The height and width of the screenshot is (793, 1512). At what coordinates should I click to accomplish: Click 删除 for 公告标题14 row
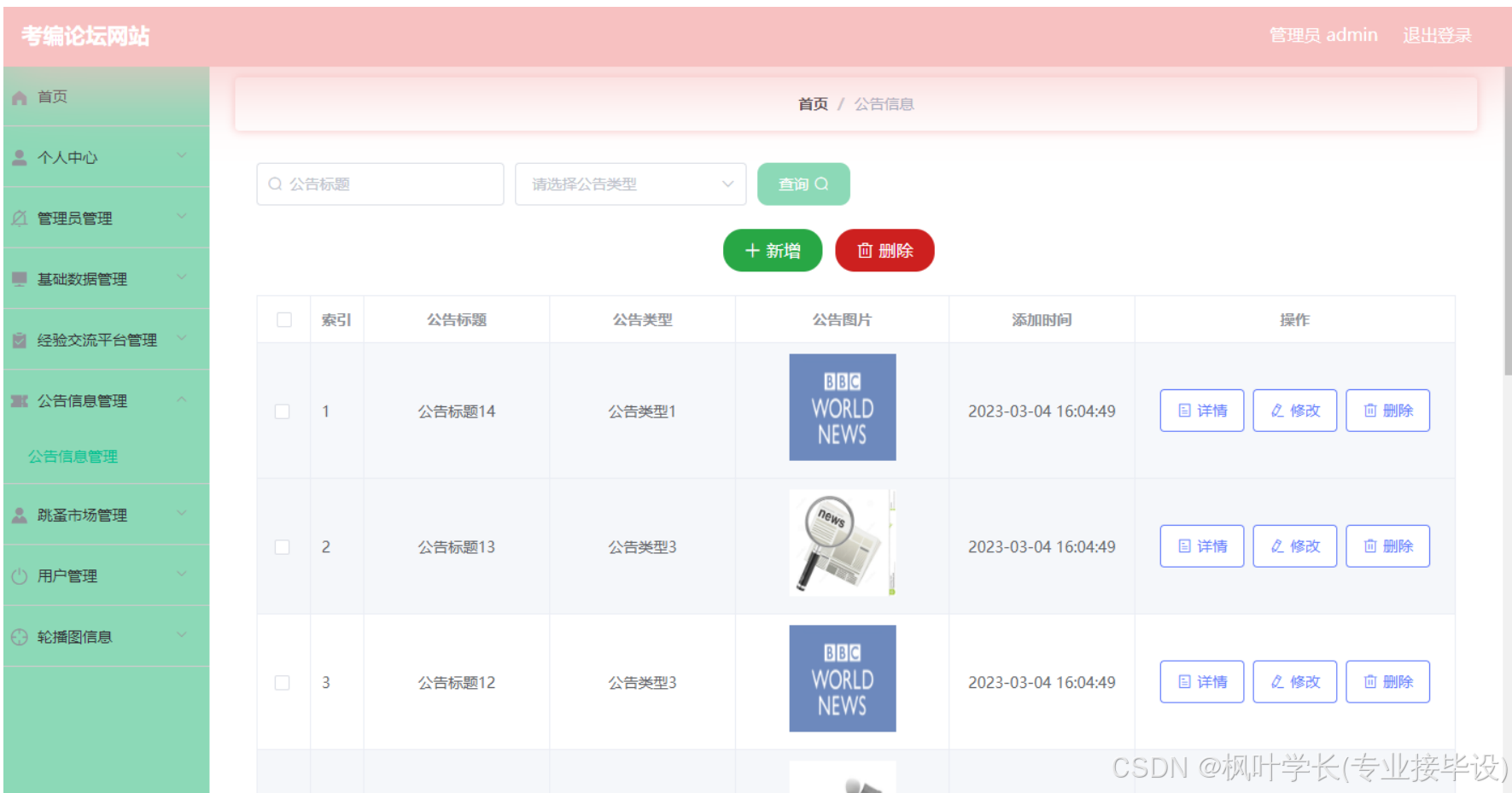(1388, 411)
